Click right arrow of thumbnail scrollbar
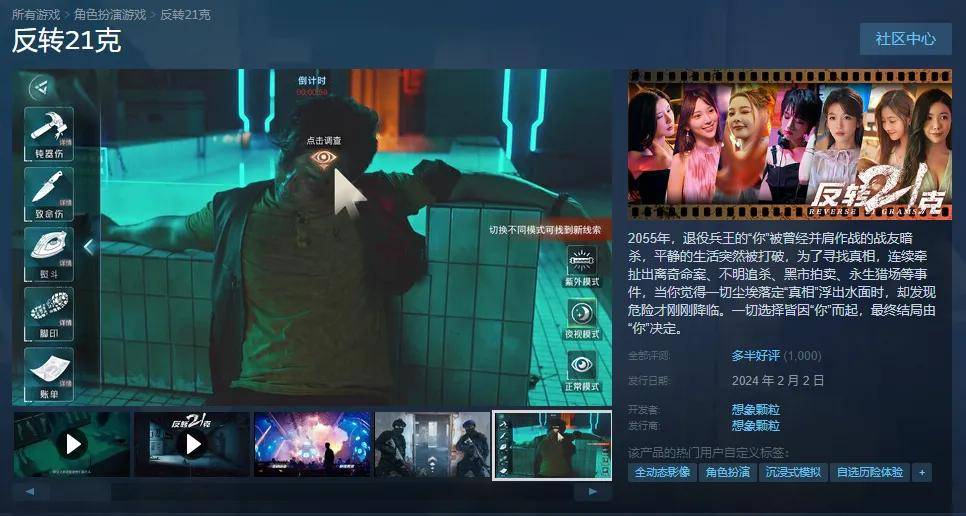This screenshot has height=516, width=966. (593, 491)
